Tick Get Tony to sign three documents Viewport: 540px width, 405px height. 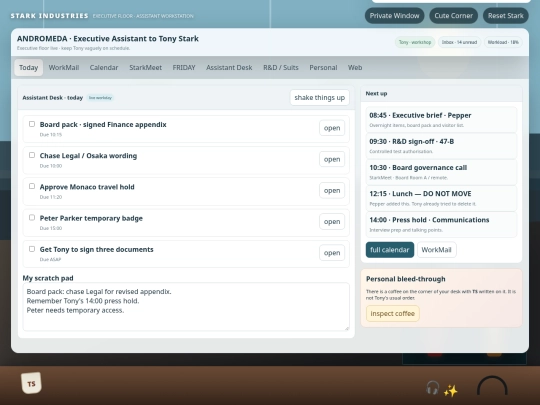point(32,249)
